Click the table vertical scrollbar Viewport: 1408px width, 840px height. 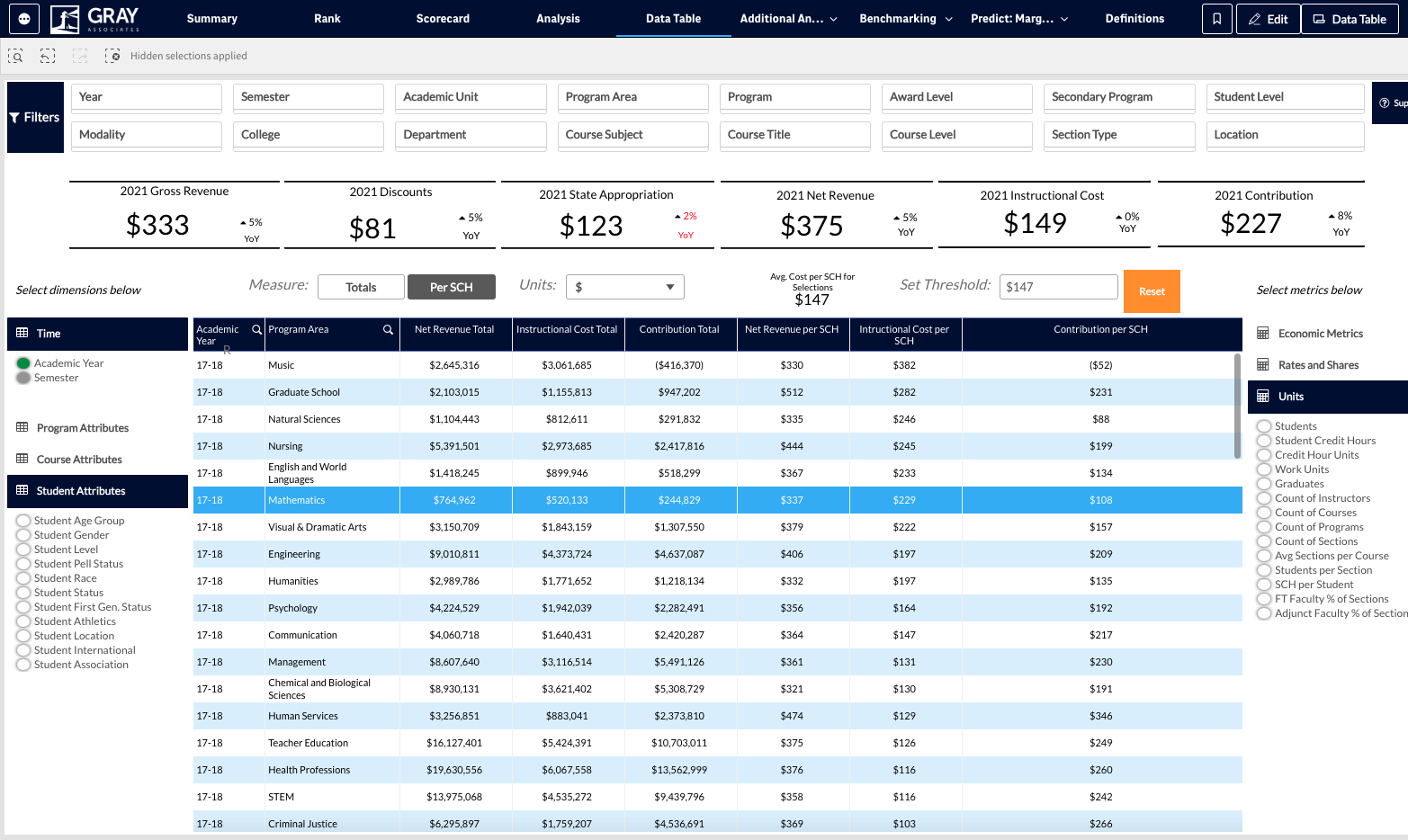1237,407
